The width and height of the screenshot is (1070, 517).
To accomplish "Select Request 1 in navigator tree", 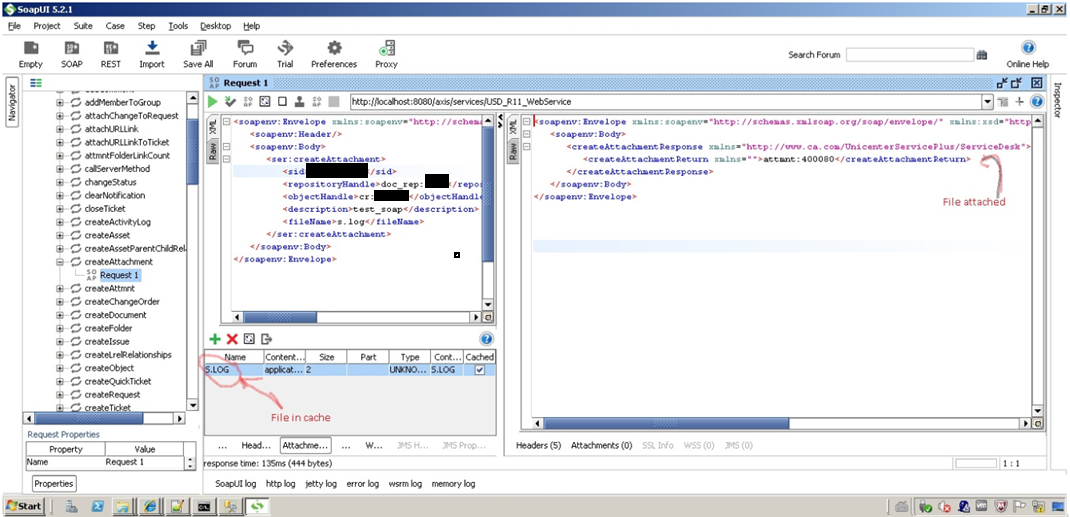I will 119,276.
